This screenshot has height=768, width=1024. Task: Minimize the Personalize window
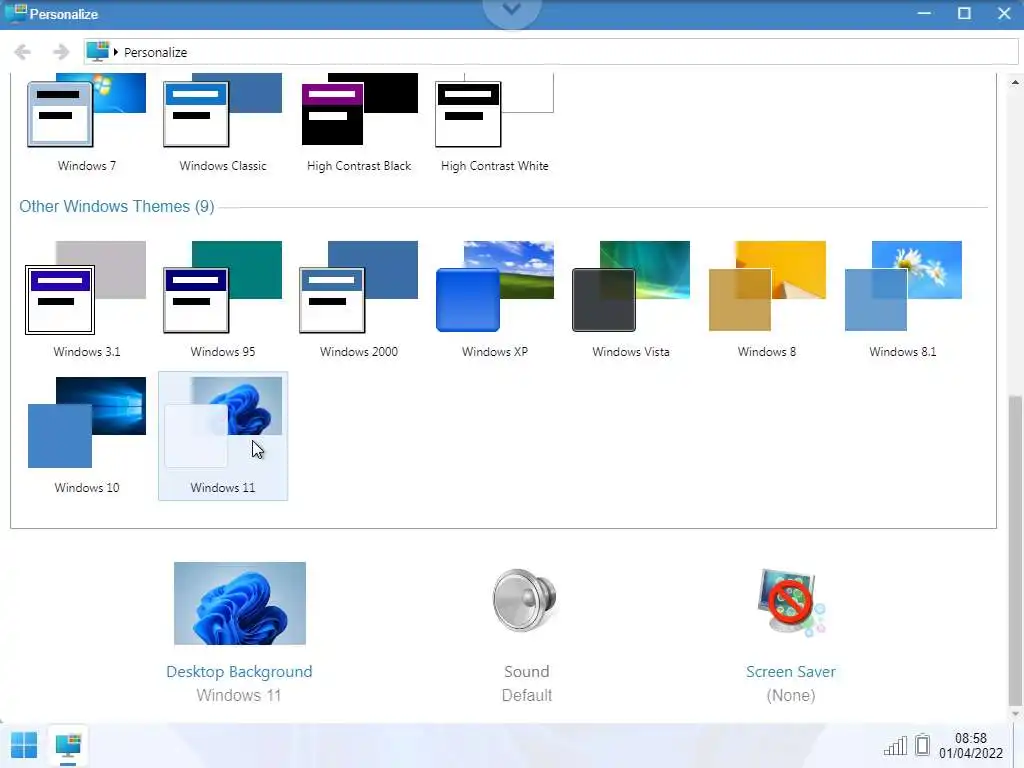[923, 13]
